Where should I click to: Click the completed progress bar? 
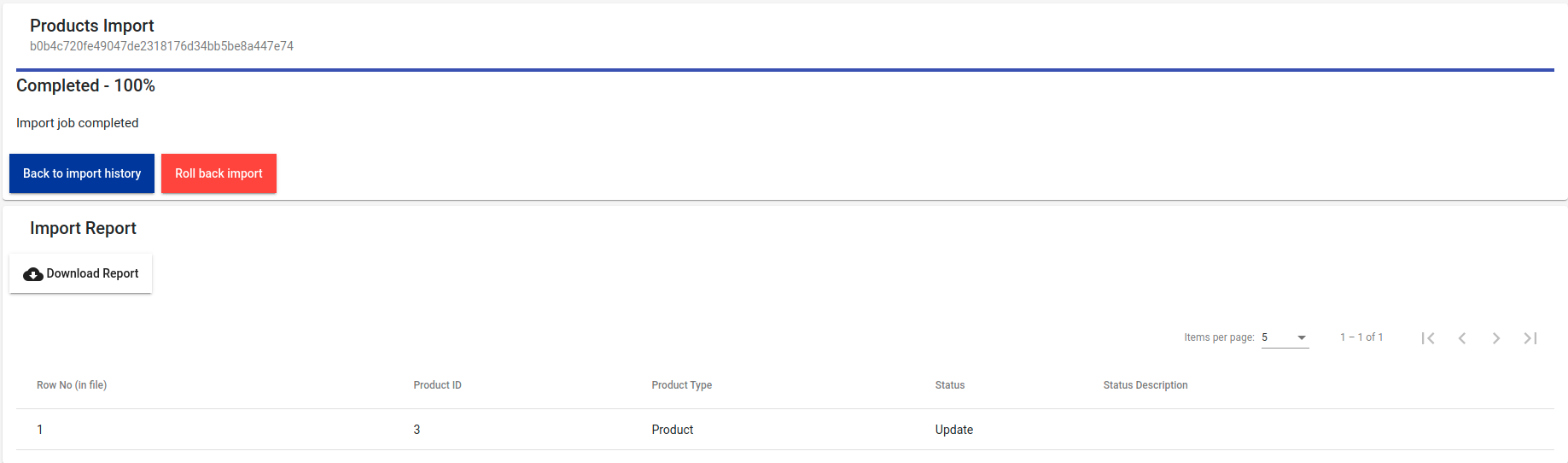coord(784,70)
